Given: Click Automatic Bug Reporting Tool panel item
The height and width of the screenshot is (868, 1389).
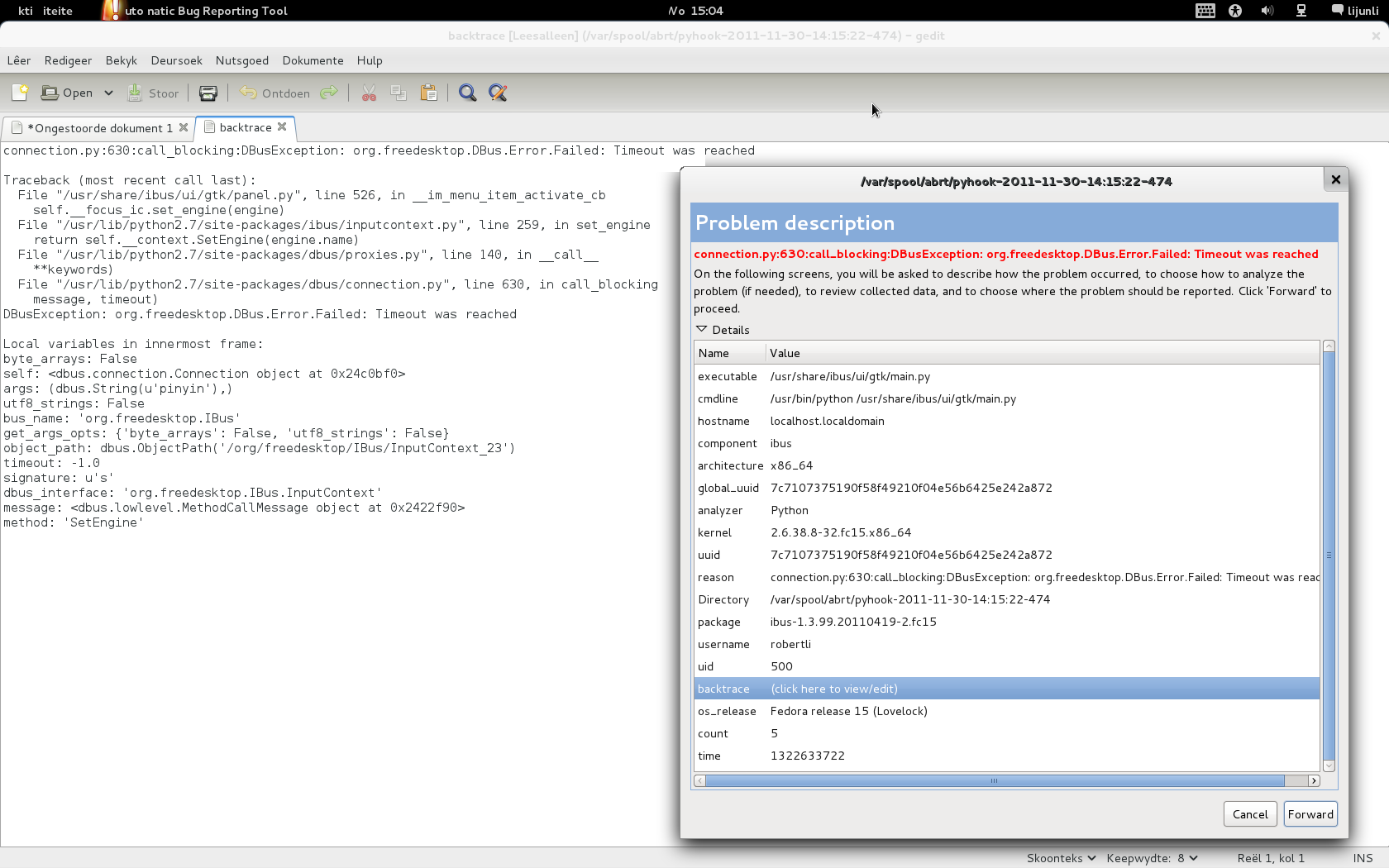Looking at the screenshot, I should coord(195,11).
